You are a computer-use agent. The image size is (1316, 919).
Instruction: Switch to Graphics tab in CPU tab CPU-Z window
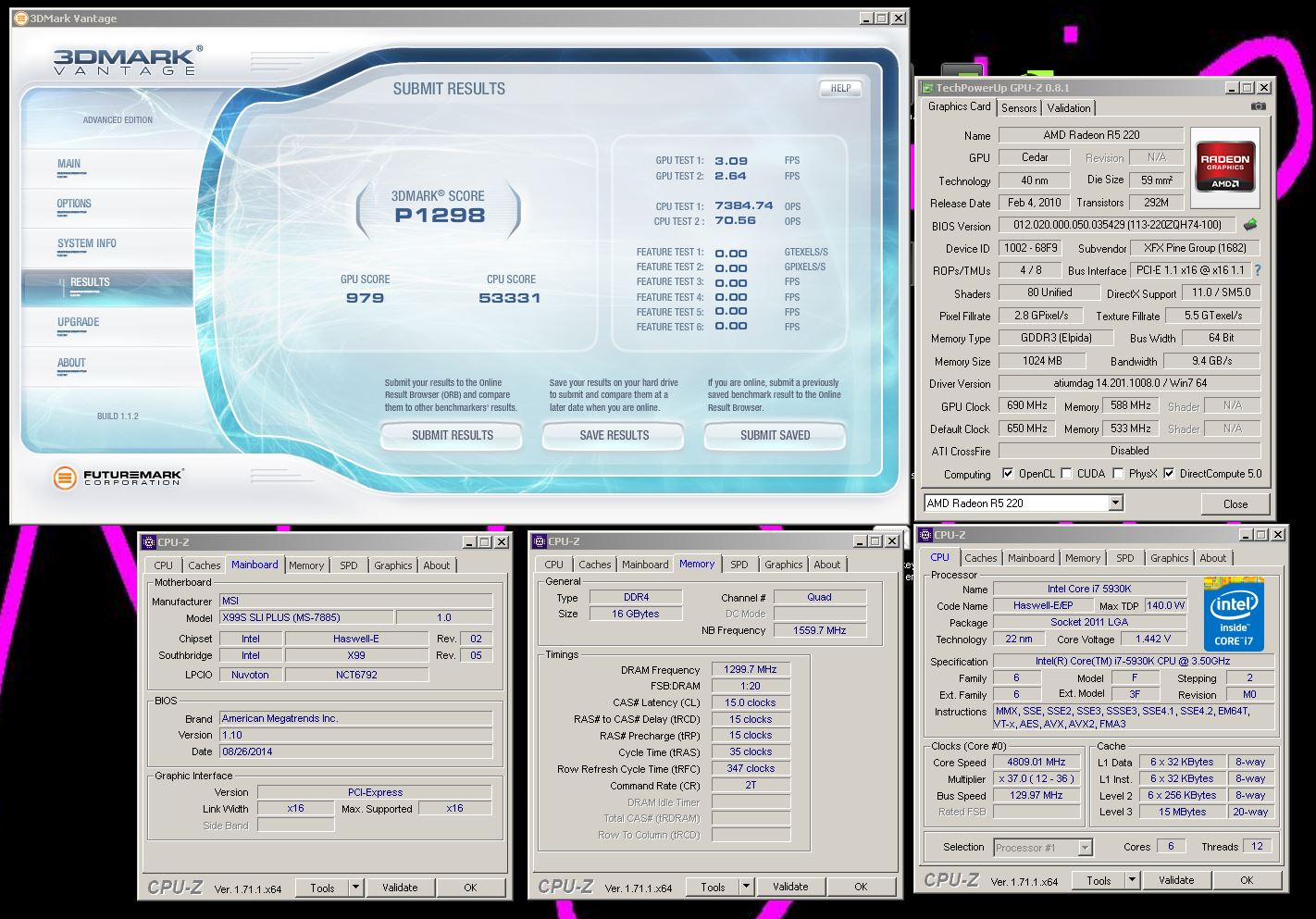1169,558
